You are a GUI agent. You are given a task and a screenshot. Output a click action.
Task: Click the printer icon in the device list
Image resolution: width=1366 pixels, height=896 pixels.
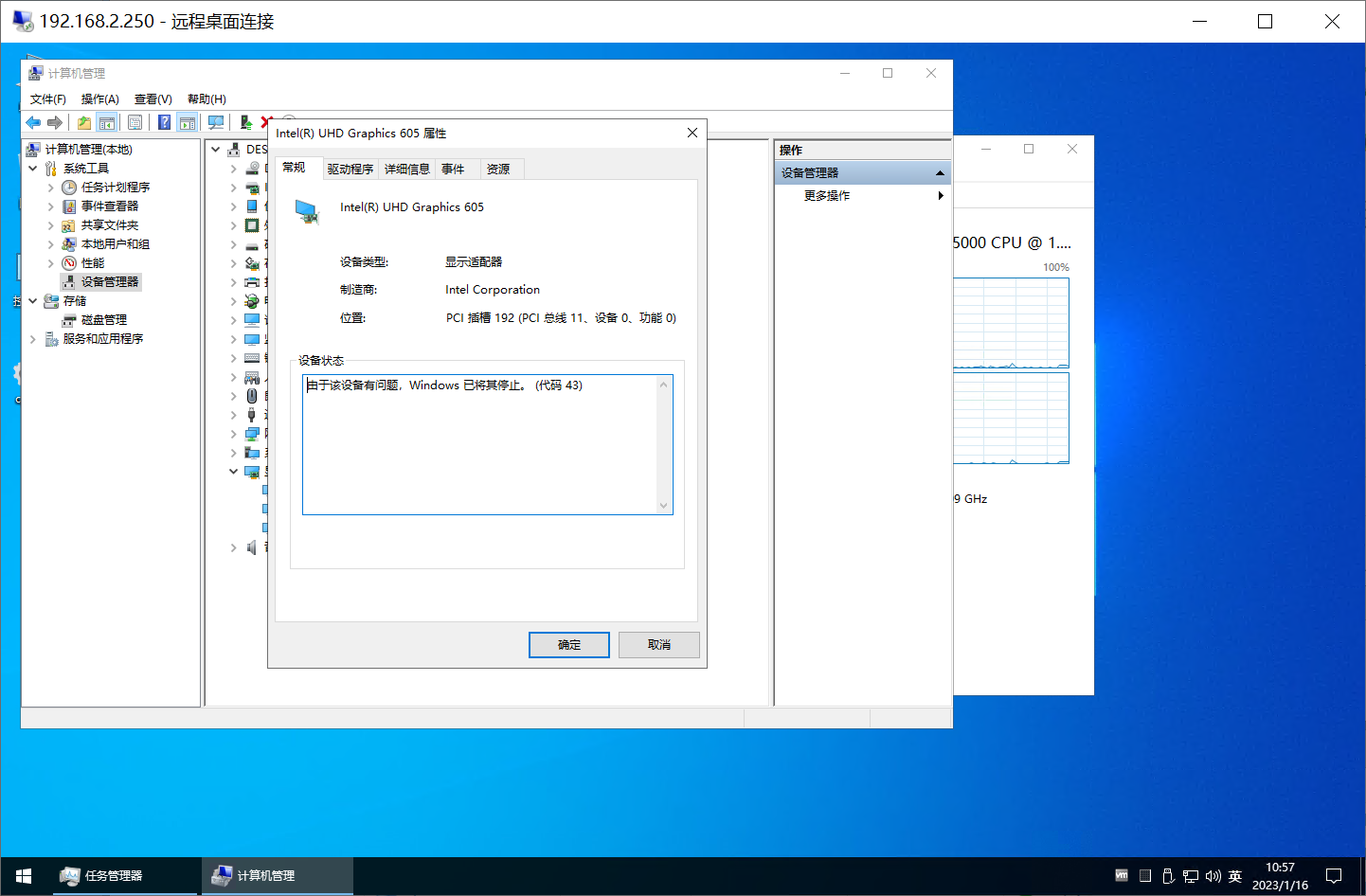(252, 282)
